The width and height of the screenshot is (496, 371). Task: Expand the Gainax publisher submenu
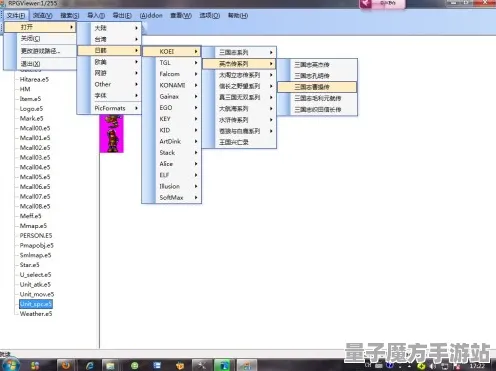[x=172, y=97]
